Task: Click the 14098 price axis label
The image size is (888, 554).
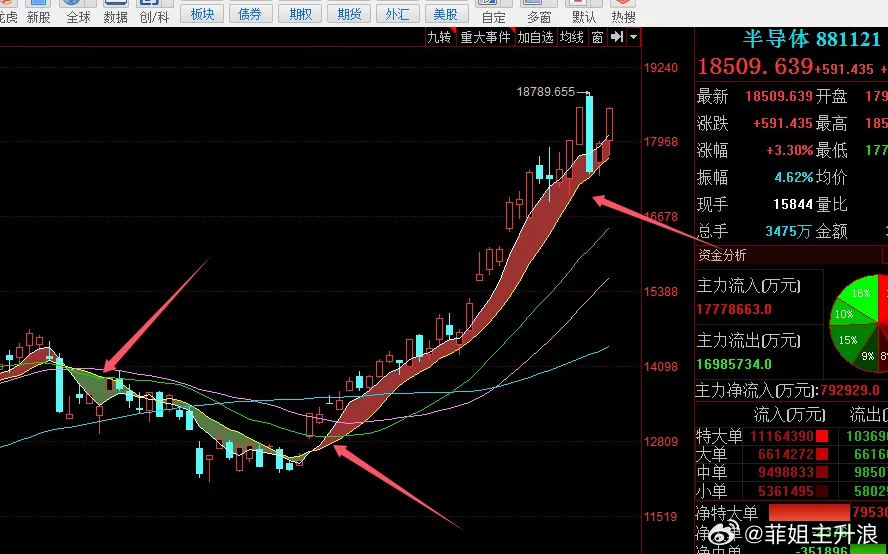Action: click(661, 367)
